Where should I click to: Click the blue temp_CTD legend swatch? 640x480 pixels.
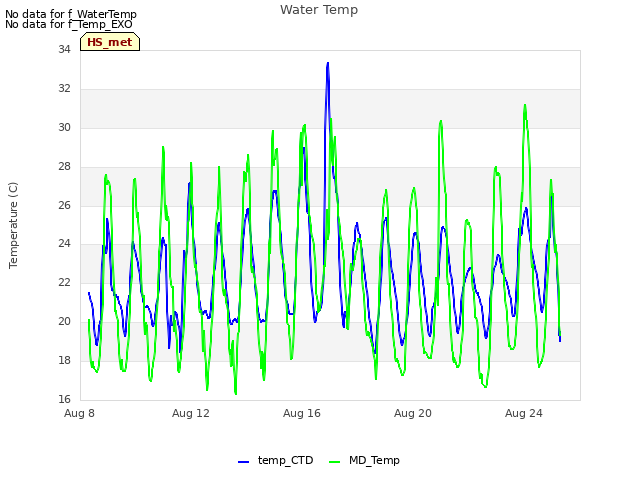(243, 462)
